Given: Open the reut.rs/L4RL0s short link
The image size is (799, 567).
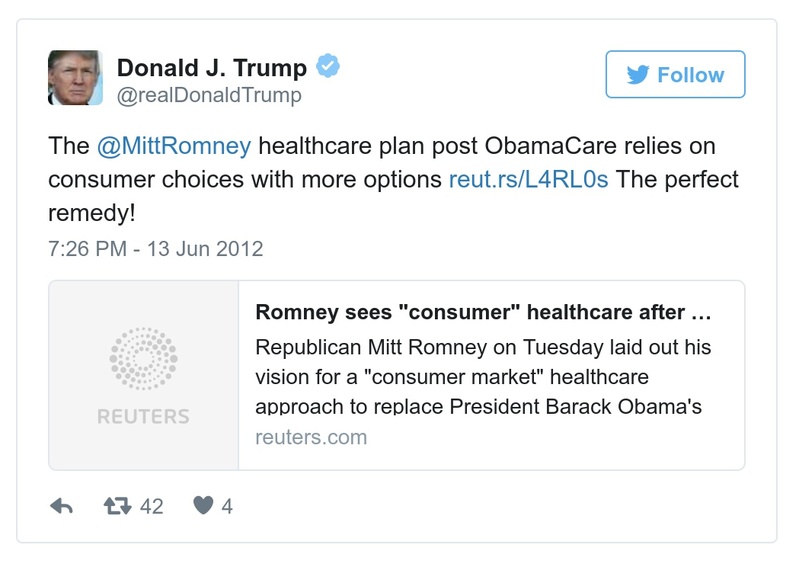Looking at the screenshot, I should tap(528, 180).
